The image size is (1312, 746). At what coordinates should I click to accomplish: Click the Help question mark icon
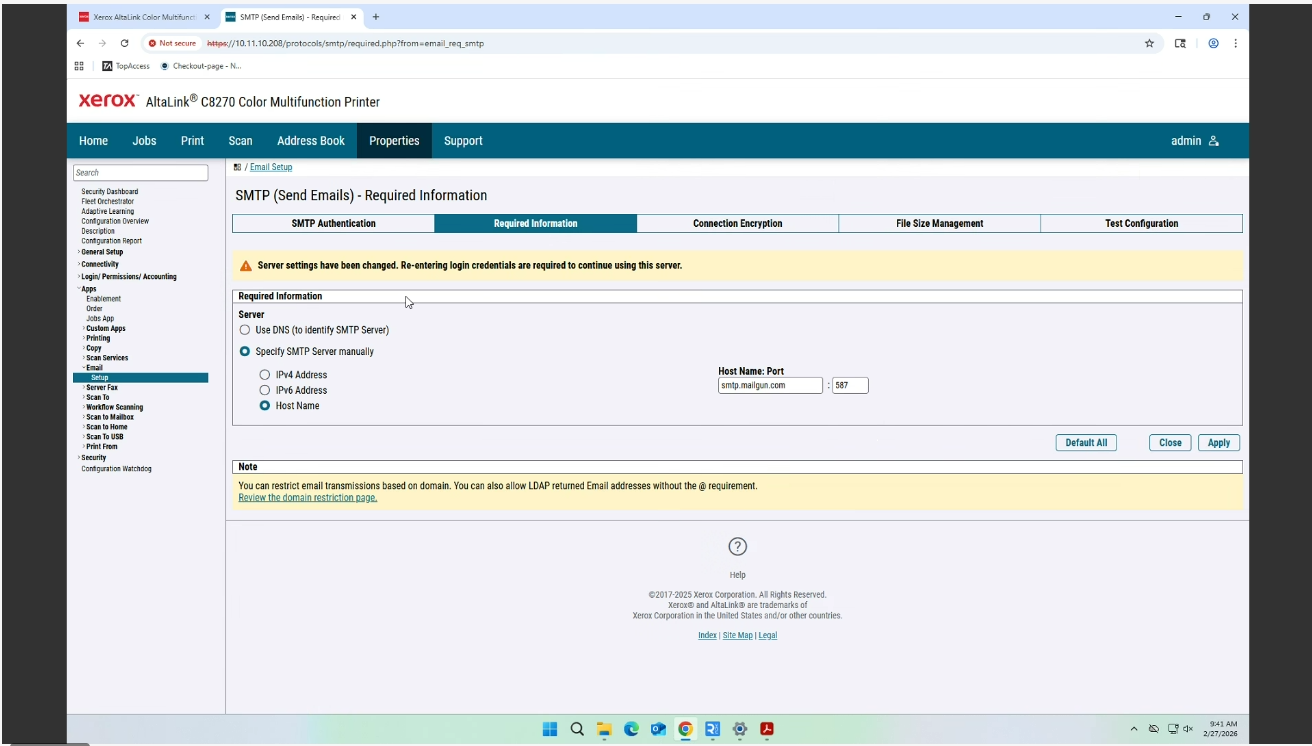tap(738, 546)
